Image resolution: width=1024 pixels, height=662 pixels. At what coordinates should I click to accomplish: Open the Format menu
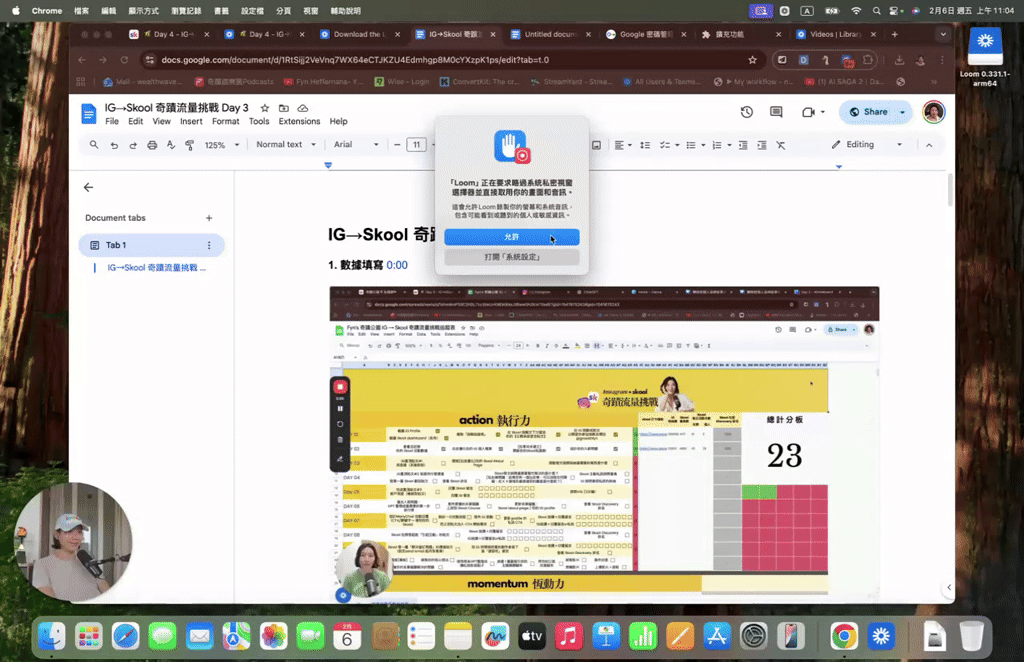point(225,121)
